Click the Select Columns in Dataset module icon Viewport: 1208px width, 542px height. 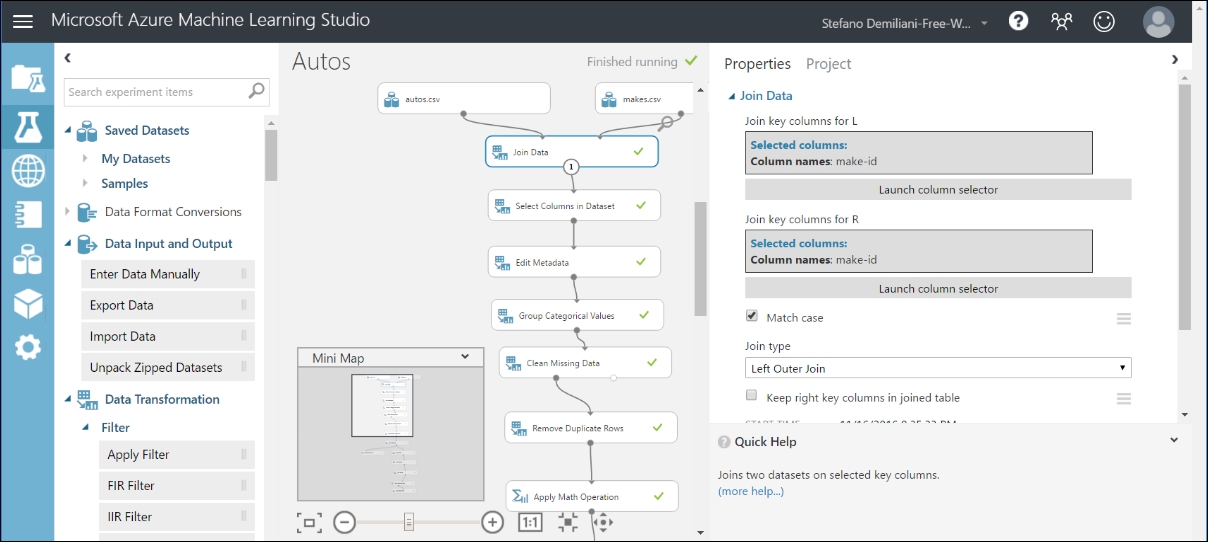coord(503,206)
